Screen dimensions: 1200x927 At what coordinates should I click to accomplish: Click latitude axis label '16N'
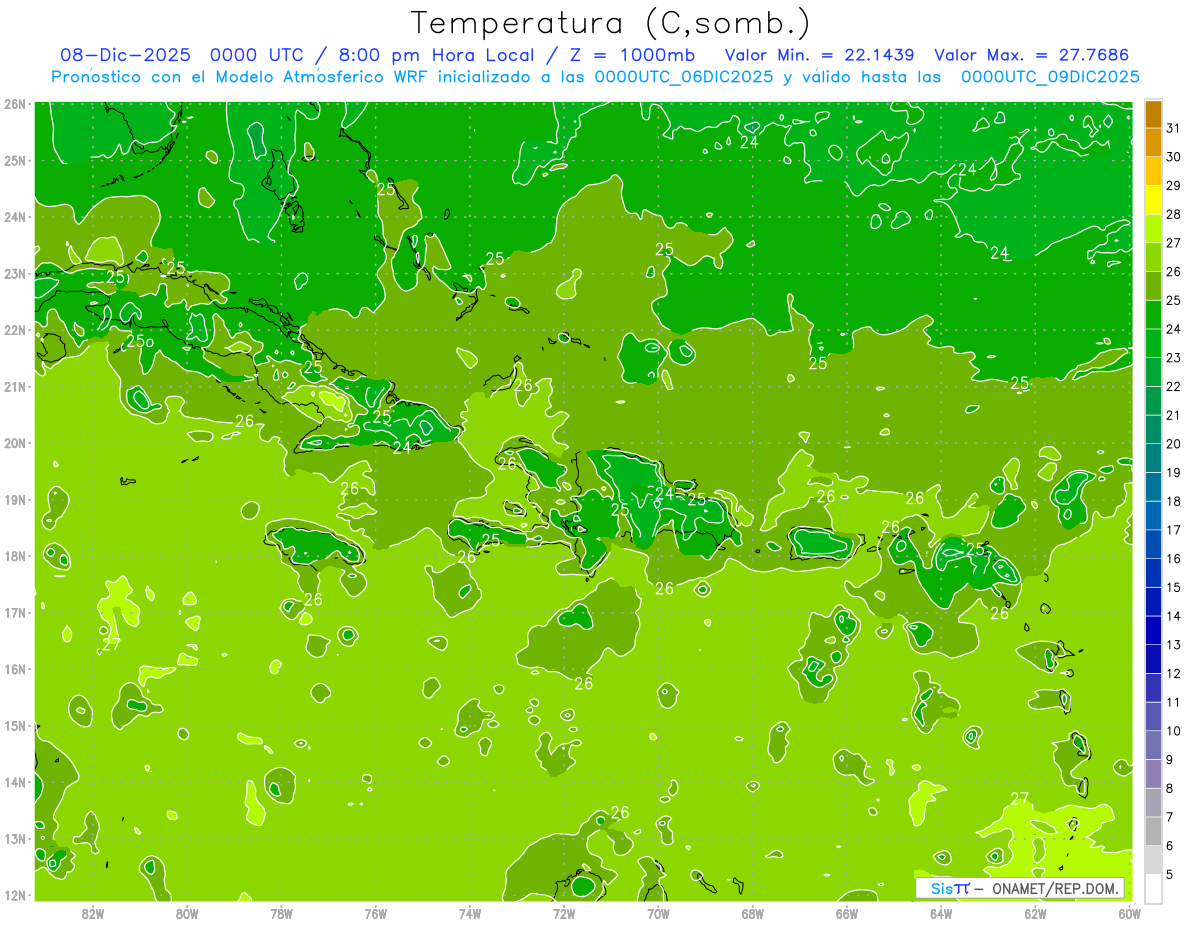(15, 669)
